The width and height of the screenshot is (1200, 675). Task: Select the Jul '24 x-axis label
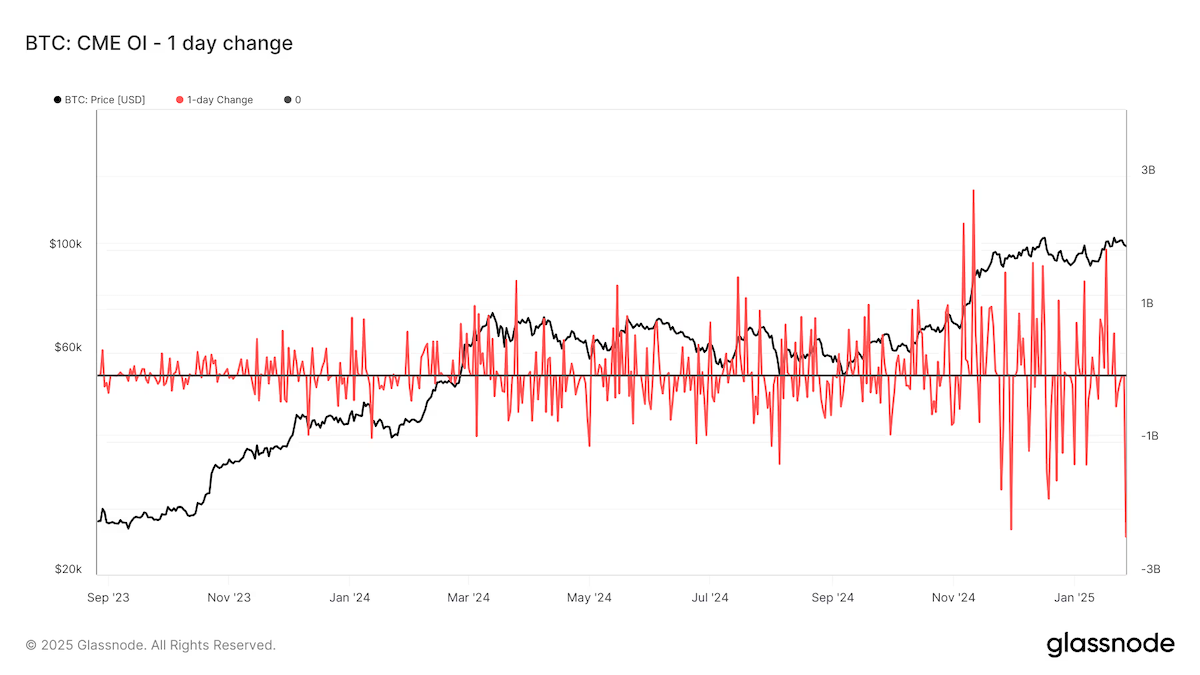click(710, 598)
